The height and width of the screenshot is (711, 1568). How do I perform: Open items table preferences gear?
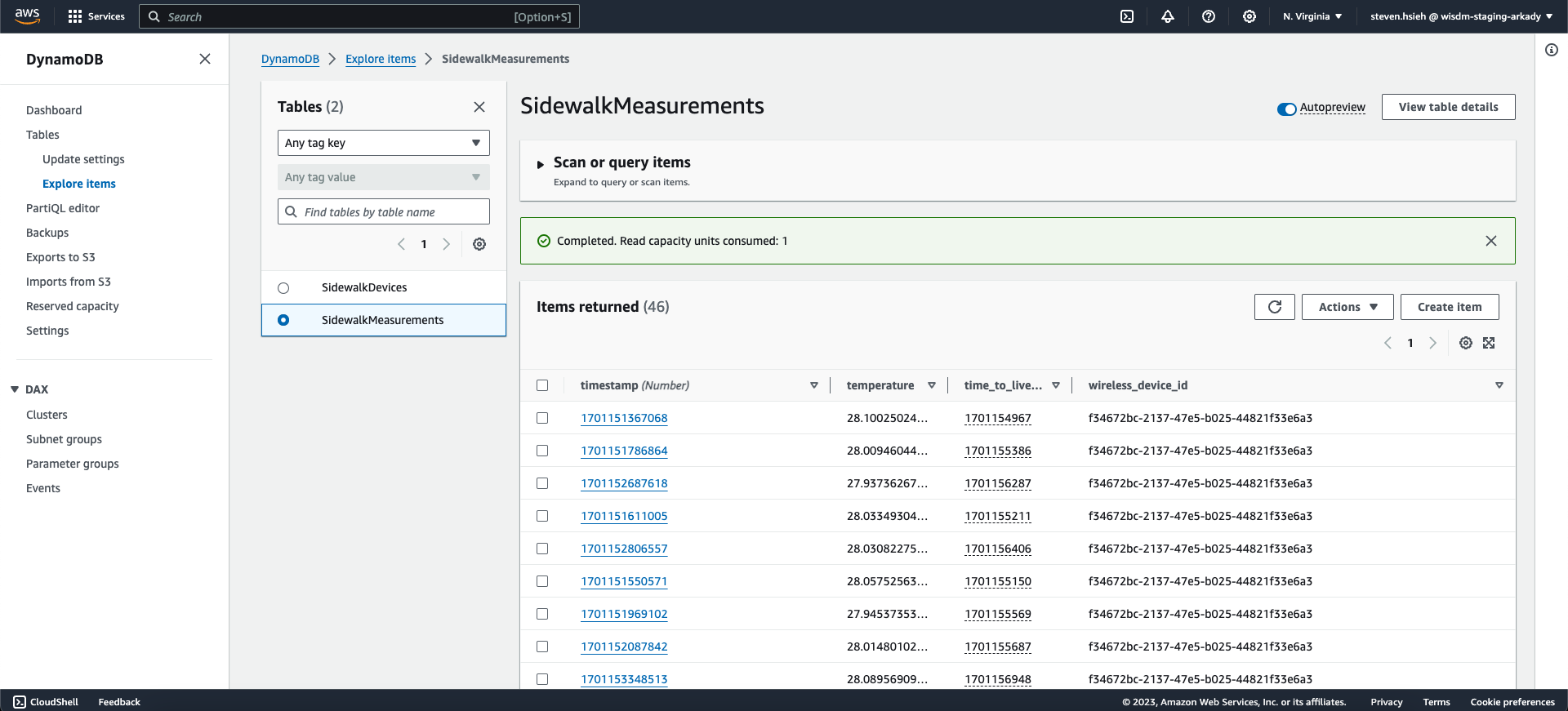[1466, 343]
